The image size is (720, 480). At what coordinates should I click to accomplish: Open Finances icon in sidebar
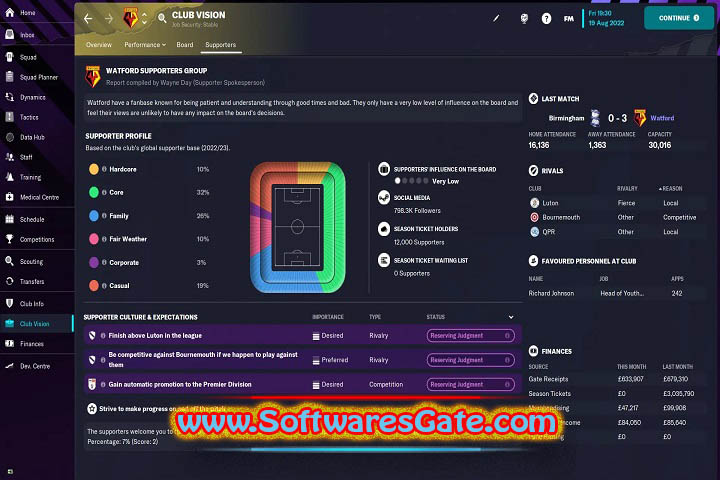click(10, 343)
